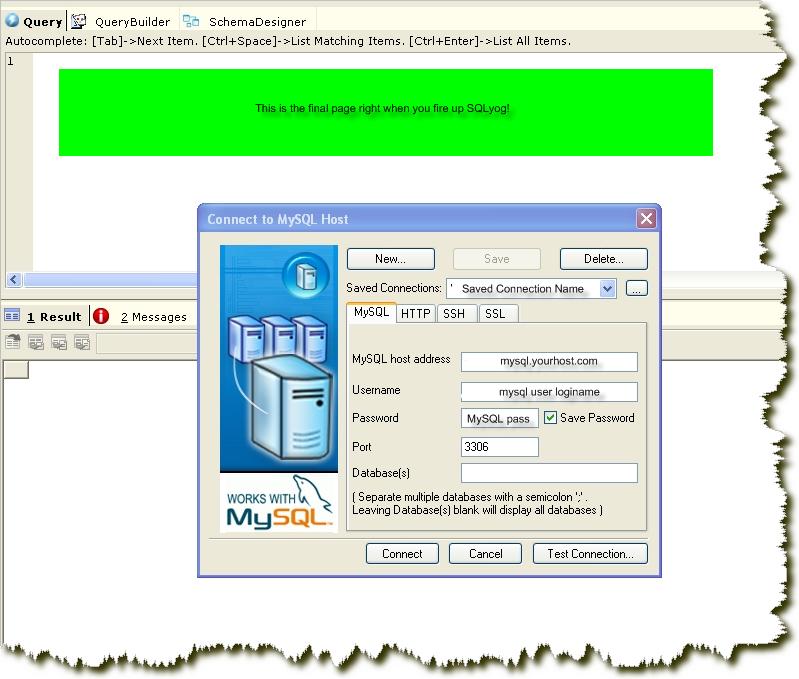Click the Works with MySQL logo
Screen dimensions: 799x679
point(279,502)
